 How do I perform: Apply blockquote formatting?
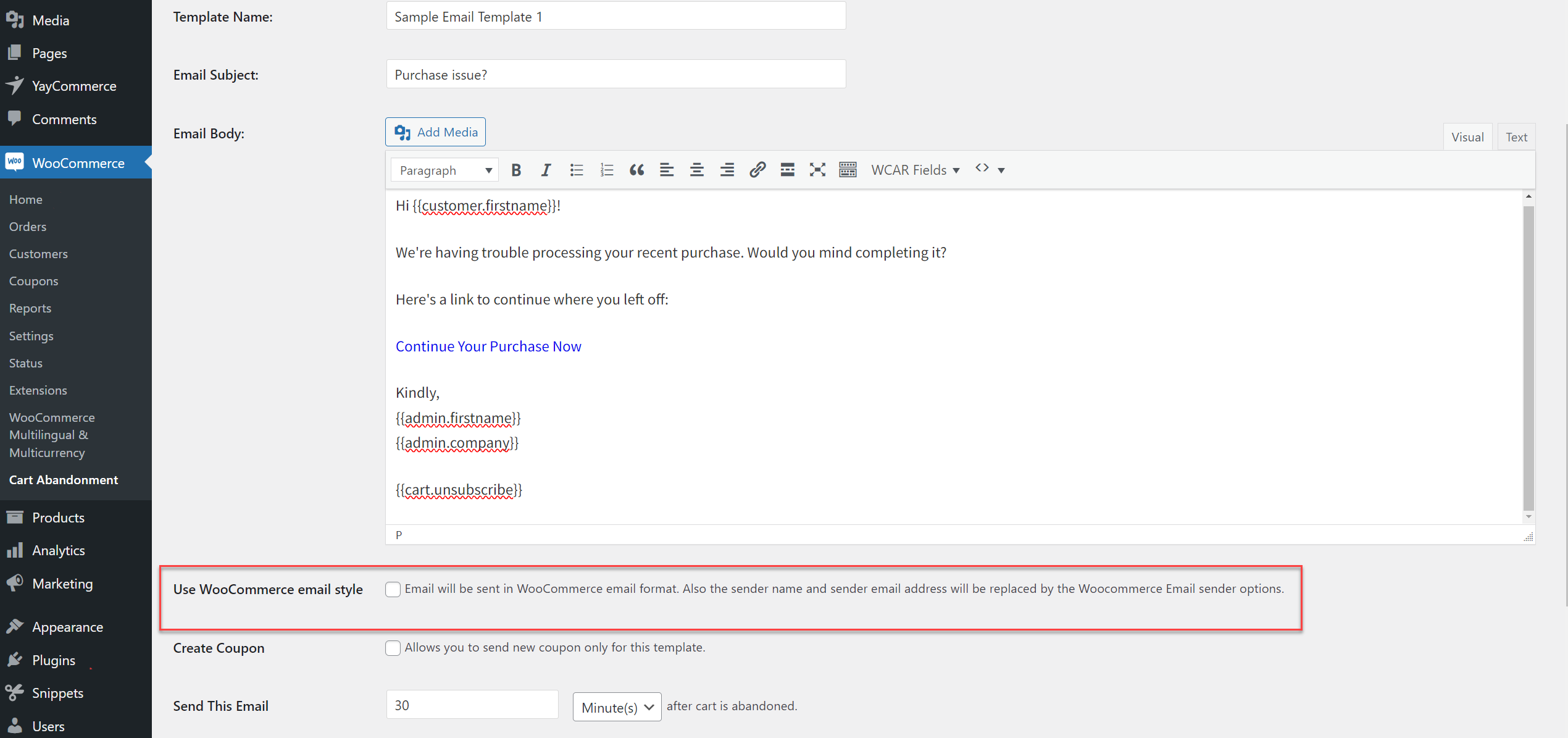(x=636, y=170)
